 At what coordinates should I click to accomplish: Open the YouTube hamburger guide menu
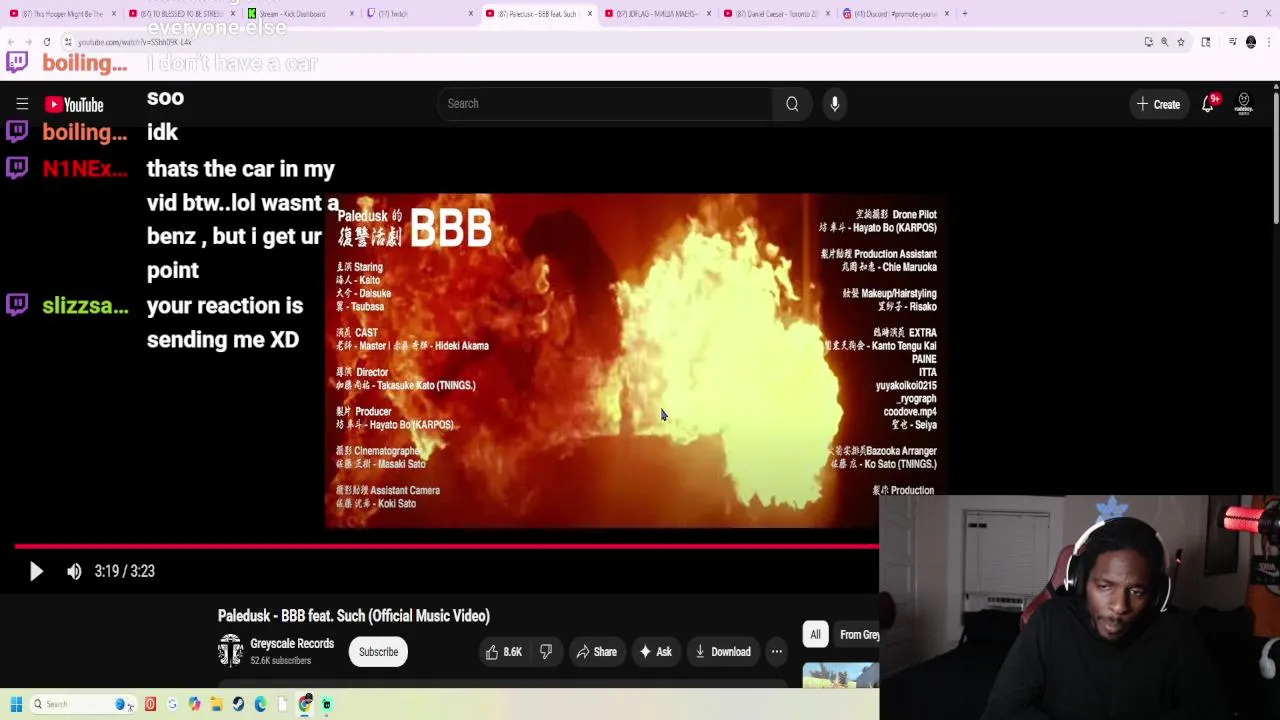pyautogui.click(x=22, y=104)
